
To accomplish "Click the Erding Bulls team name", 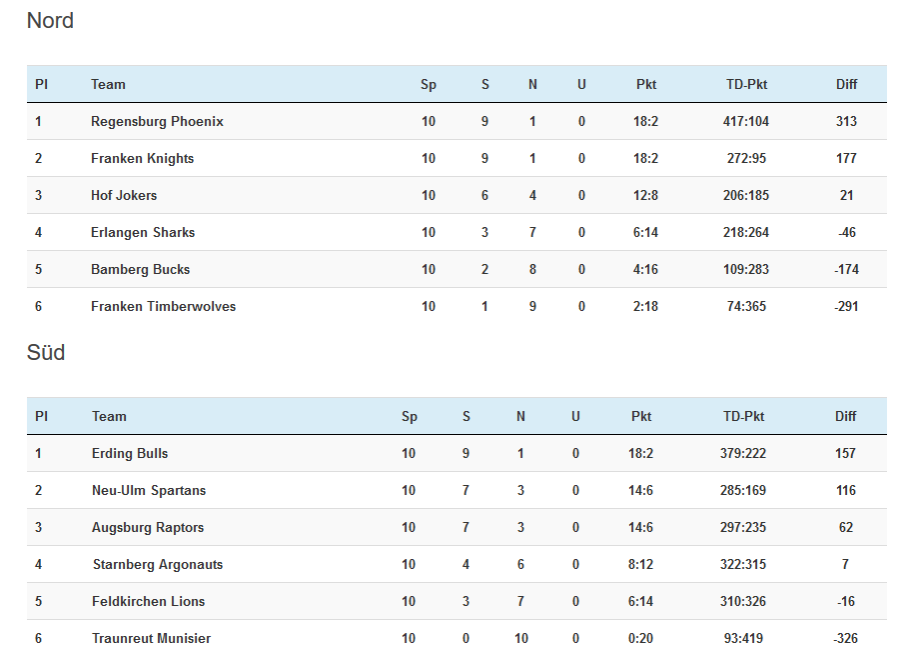I will click(x=130, y=454).
